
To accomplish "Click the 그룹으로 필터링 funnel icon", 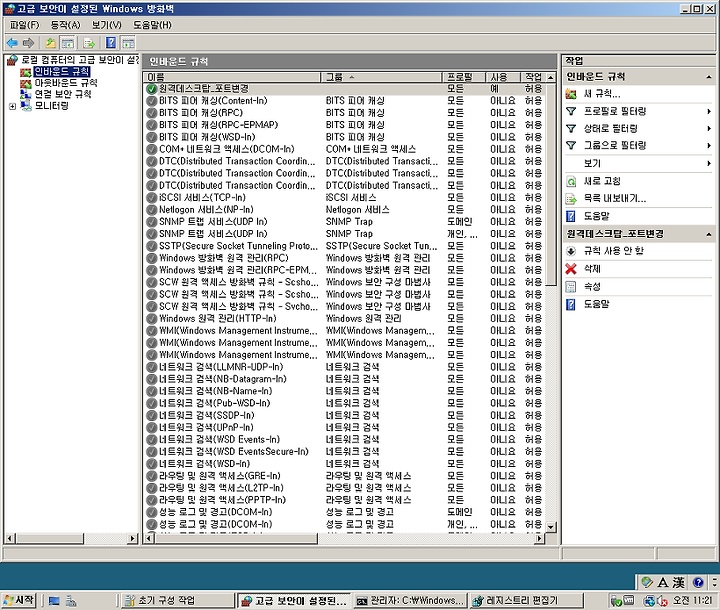I will pos(571,146).
